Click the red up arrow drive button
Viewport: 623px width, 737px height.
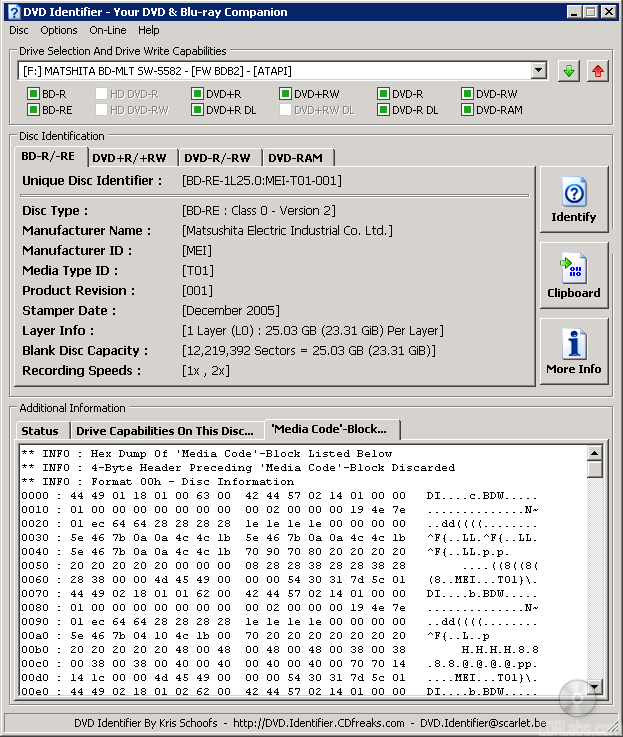click(597, 71)
